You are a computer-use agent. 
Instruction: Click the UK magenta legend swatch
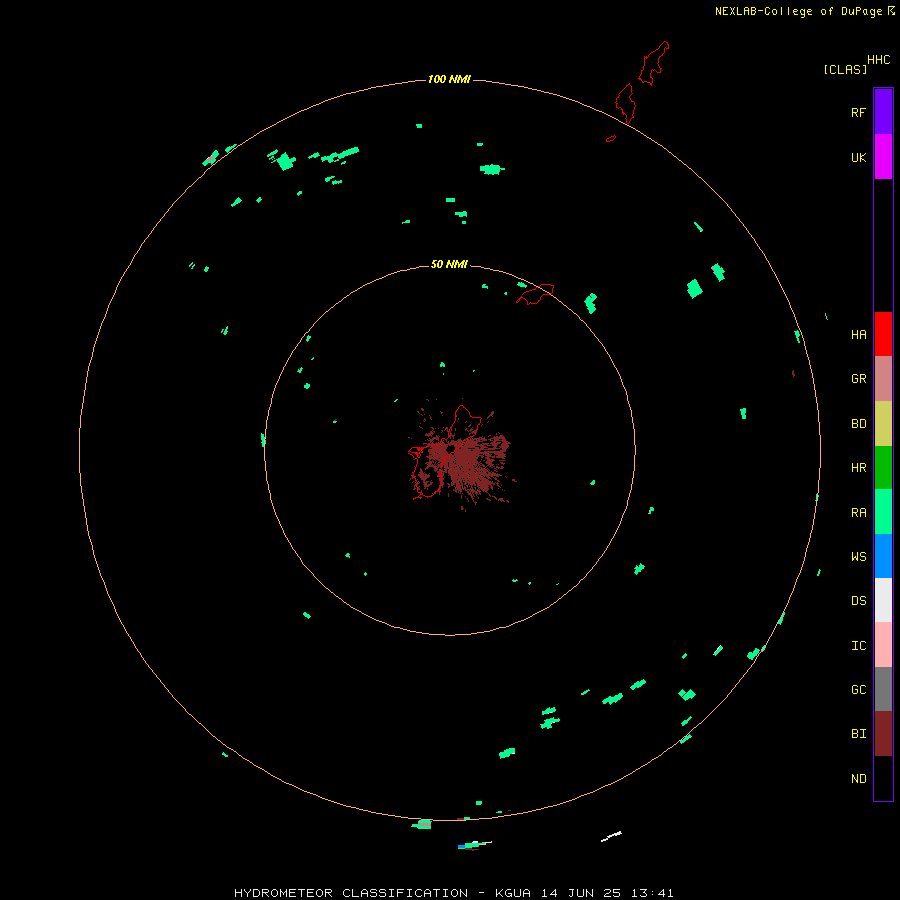click(x=883, y=157)
